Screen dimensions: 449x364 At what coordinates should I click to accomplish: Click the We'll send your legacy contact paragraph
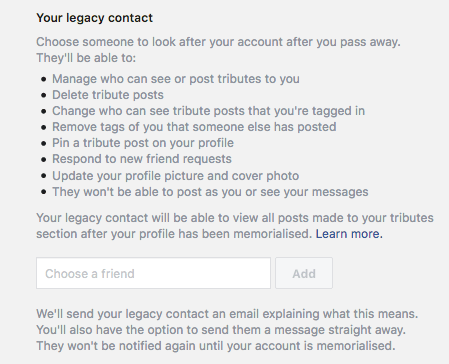click(227, 330)
